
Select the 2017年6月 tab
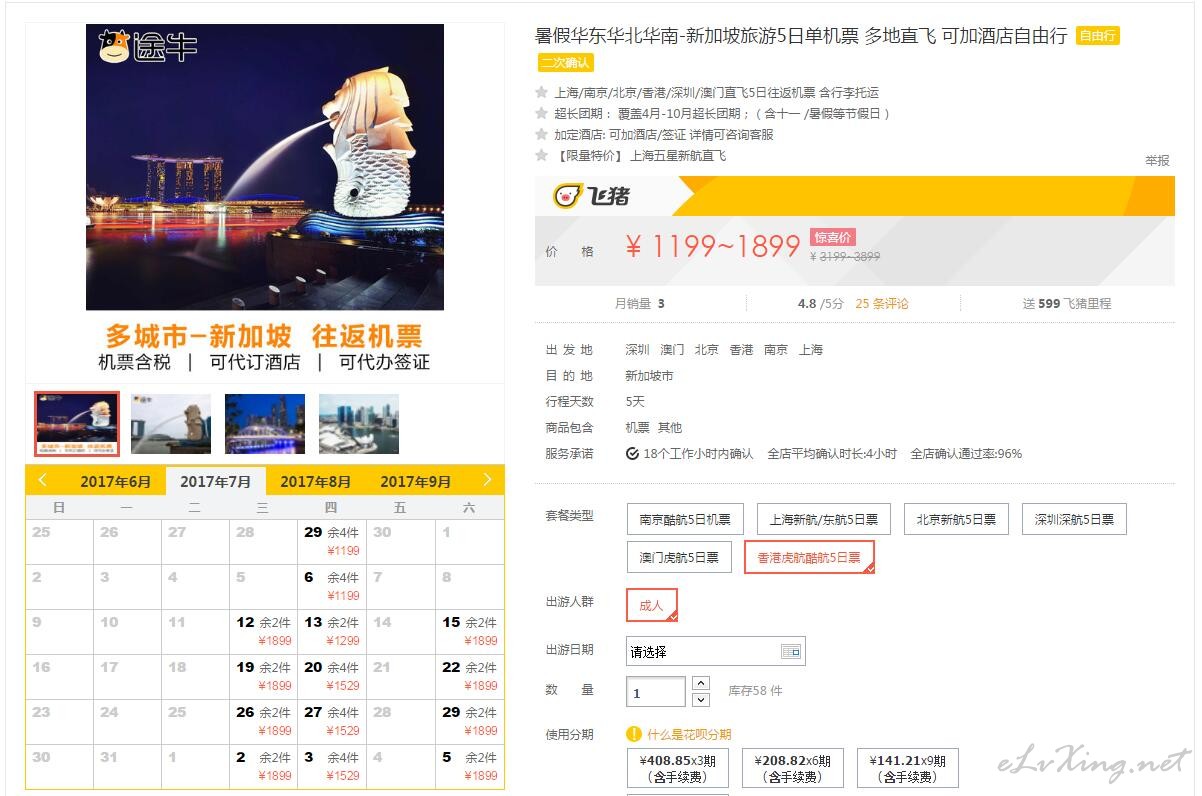coord(116,481)
